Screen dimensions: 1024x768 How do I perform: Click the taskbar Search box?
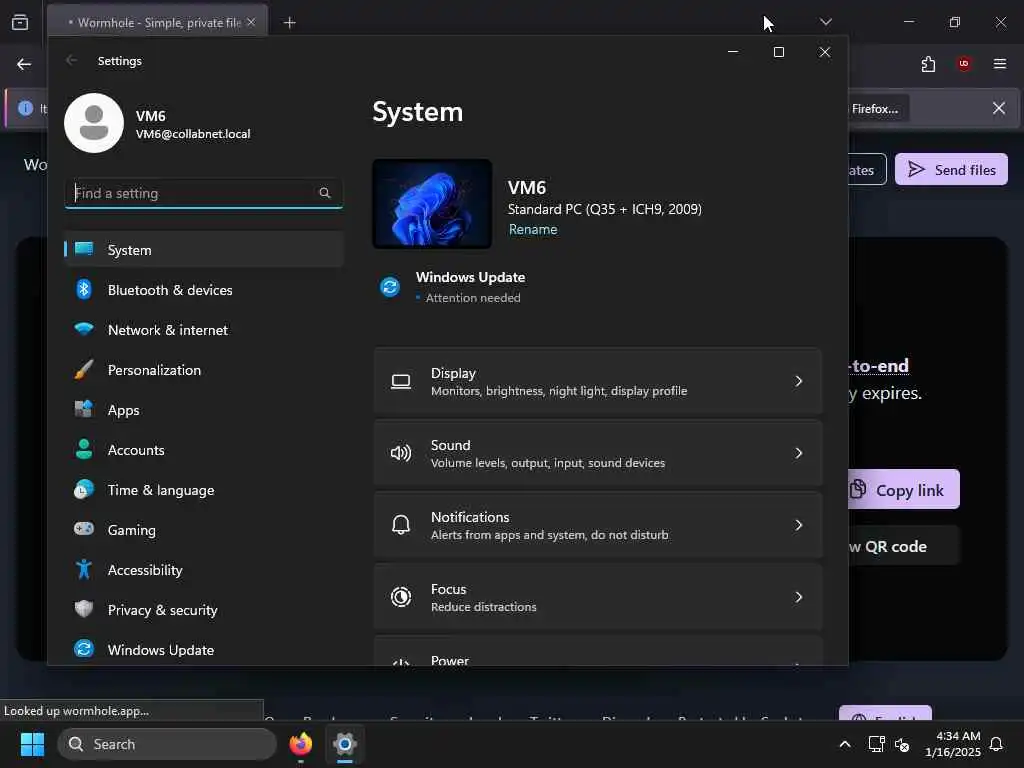tap(167, 744)
